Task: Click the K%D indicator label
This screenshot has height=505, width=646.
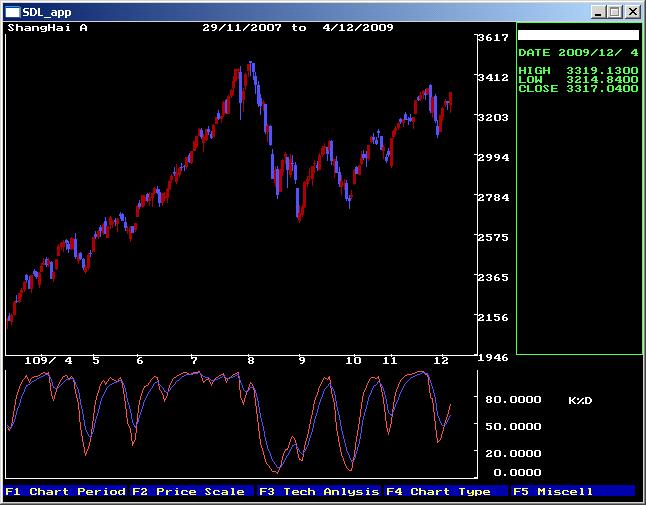Action: (x=580, y=400)
